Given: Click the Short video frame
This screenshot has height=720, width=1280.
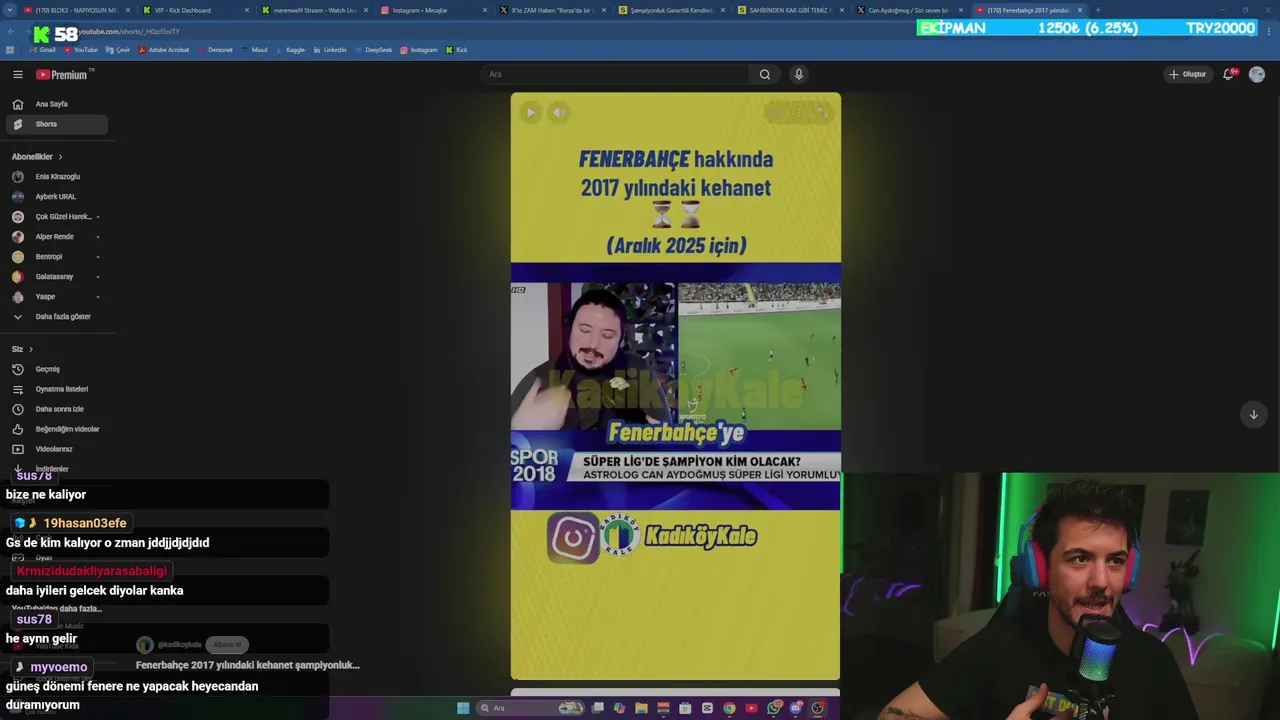Looking at the screenshot, I should click(675, 386).
